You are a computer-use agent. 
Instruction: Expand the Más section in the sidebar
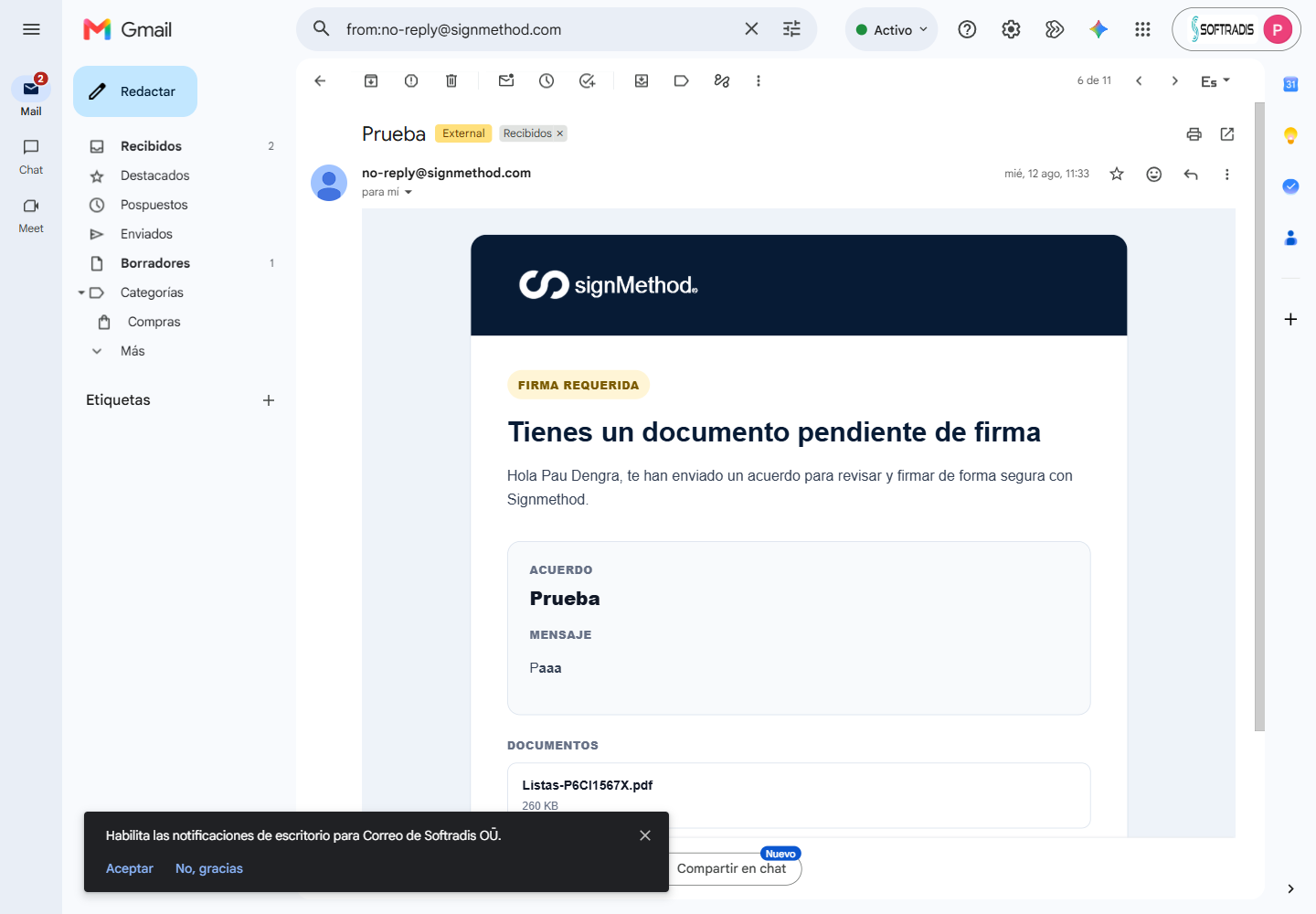[133, 351]
